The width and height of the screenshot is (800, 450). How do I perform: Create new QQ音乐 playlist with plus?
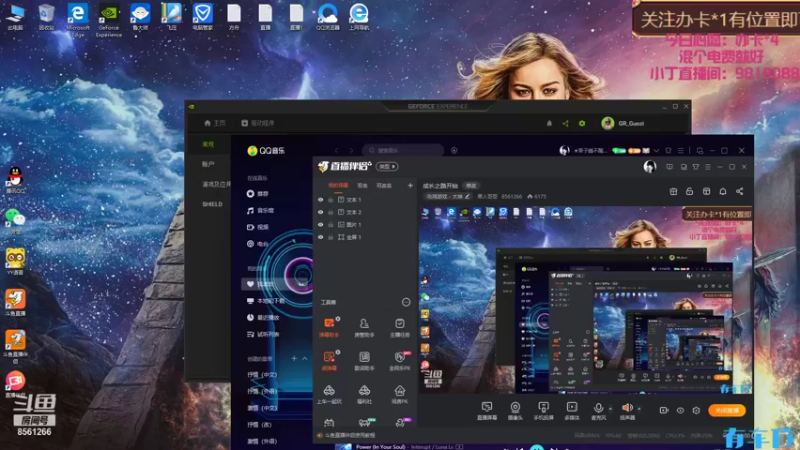294,359
